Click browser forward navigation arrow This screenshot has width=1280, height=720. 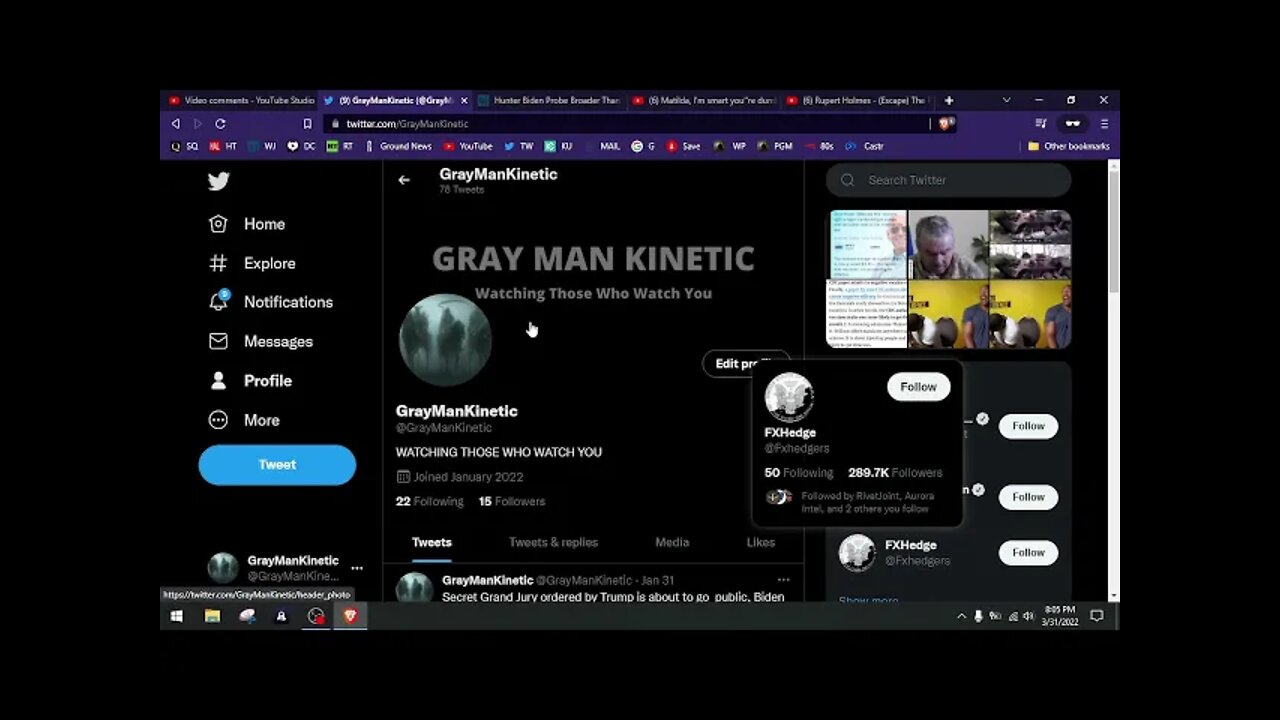pos(198,124)
